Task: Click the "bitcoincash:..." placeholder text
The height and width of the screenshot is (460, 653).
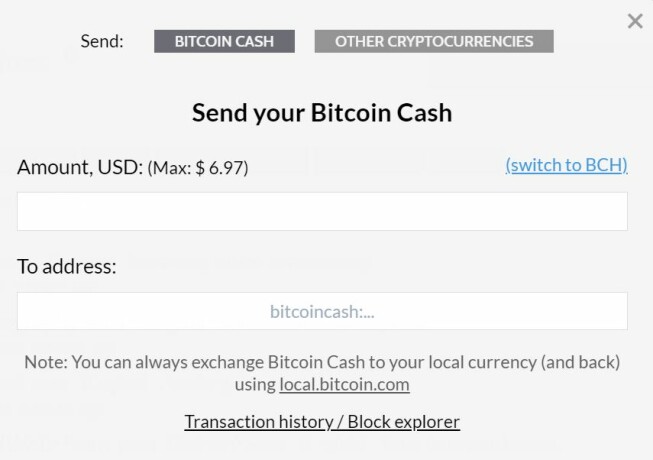Action: click(322, 311)
